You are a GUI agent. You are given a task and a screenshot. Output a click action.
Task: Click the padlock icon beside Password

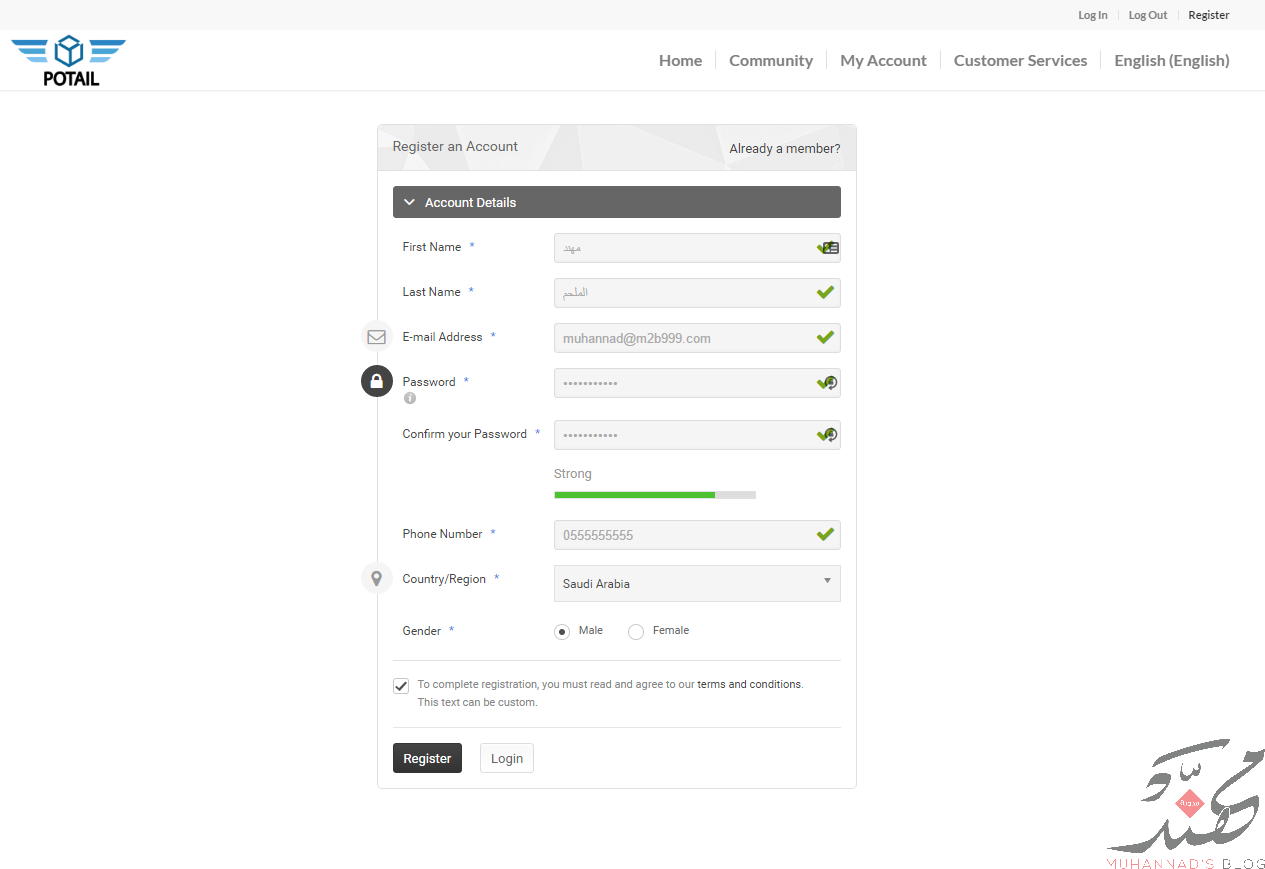(x=377, y=381)
